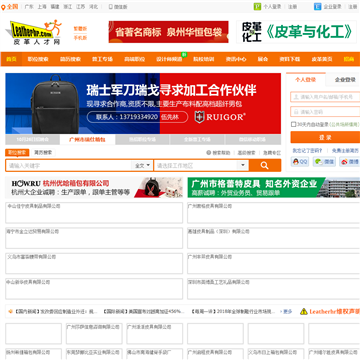Focus the login username input field

[x=325, y=97]
